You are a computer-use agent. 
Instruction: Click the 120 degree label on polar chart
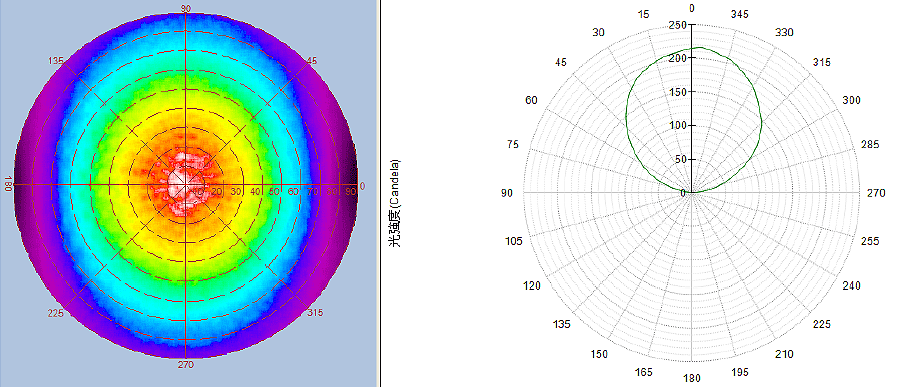tap(532, 286)
